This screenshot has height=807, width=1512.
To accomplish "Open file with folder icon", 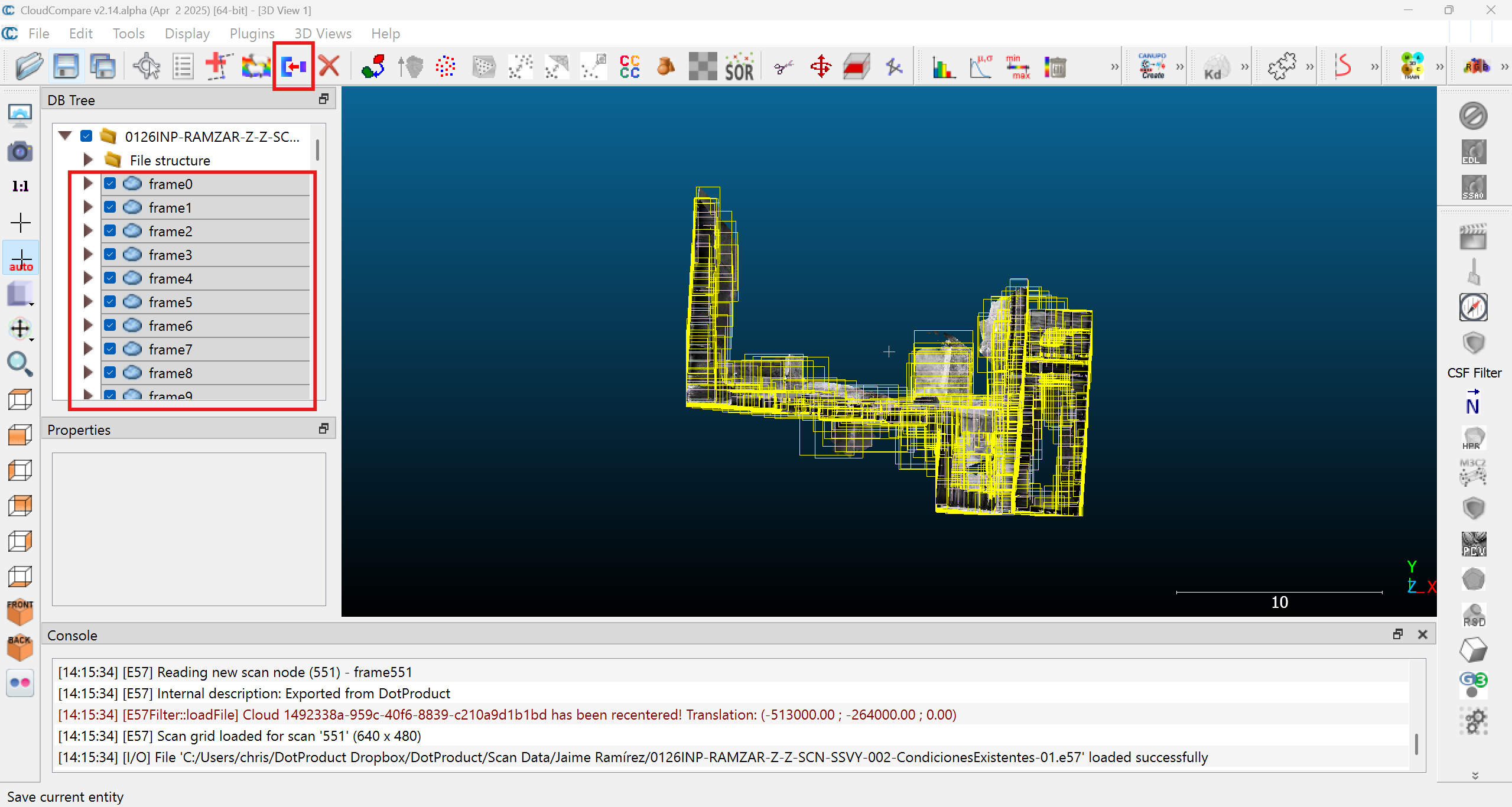I will coord(29,67).
